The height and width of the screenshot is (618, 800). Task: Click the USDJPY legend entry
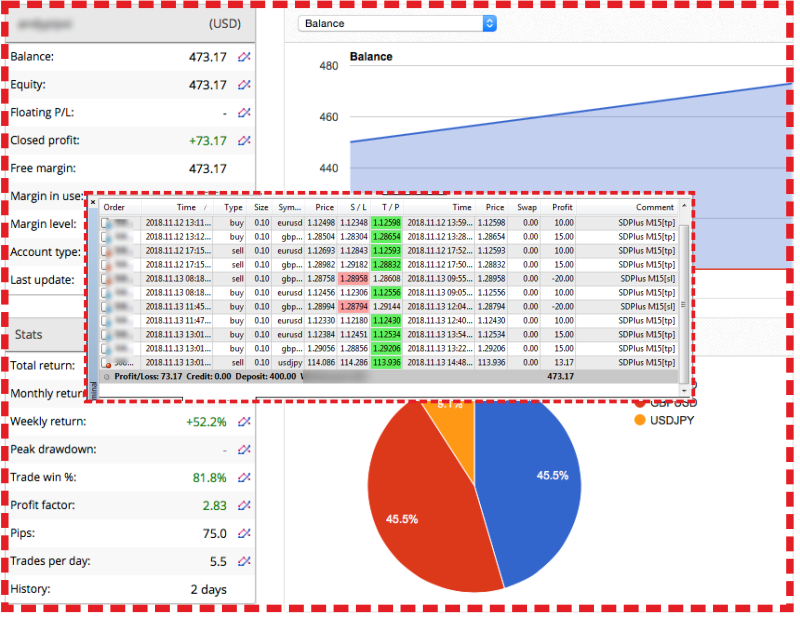(664, 421)
